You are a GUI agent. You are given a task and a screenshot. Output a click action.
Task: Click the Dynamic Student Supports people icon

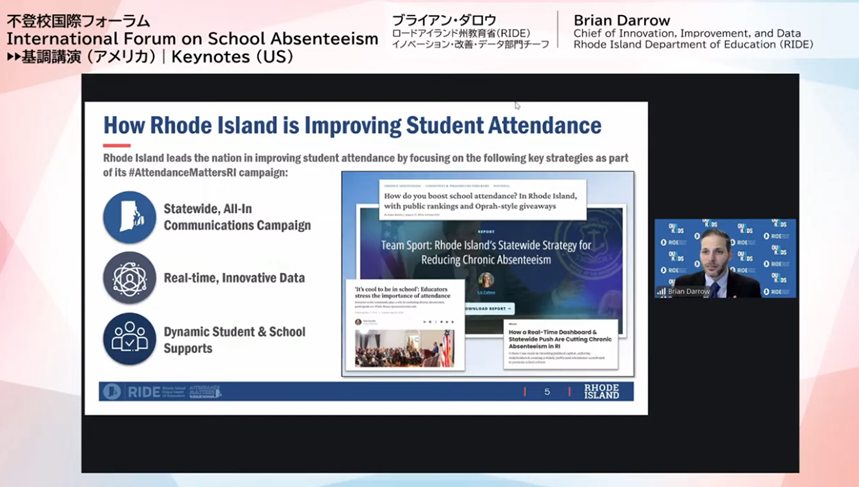point(129,339)
